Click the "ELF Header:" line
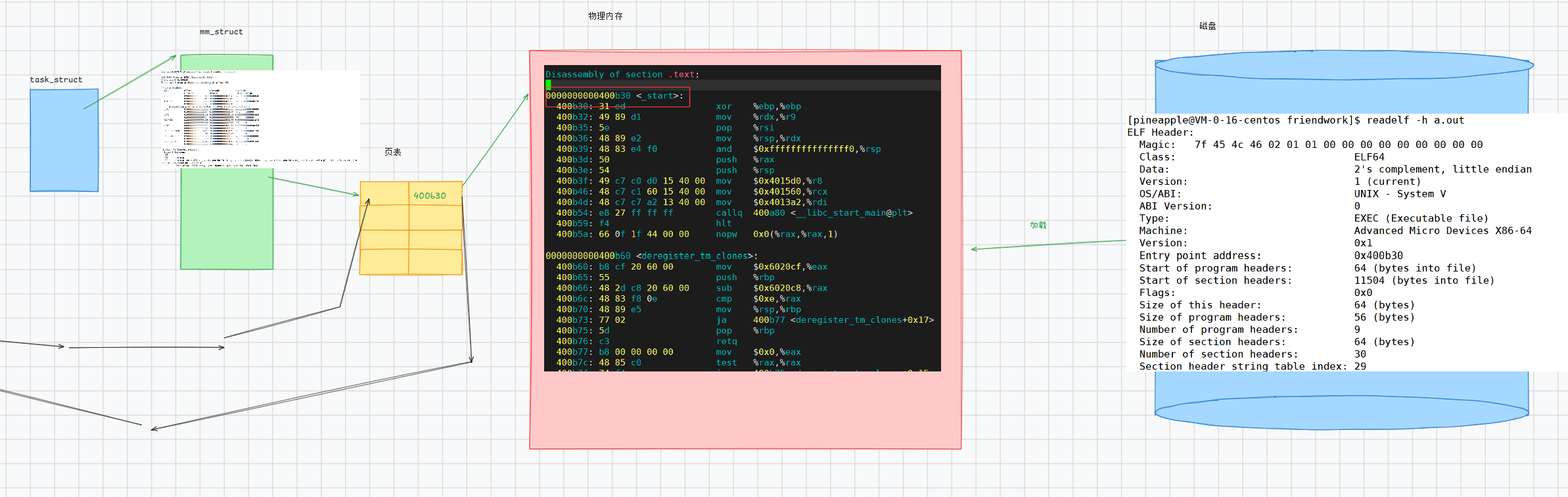The image size is (1568, 497). [1161, 133]
